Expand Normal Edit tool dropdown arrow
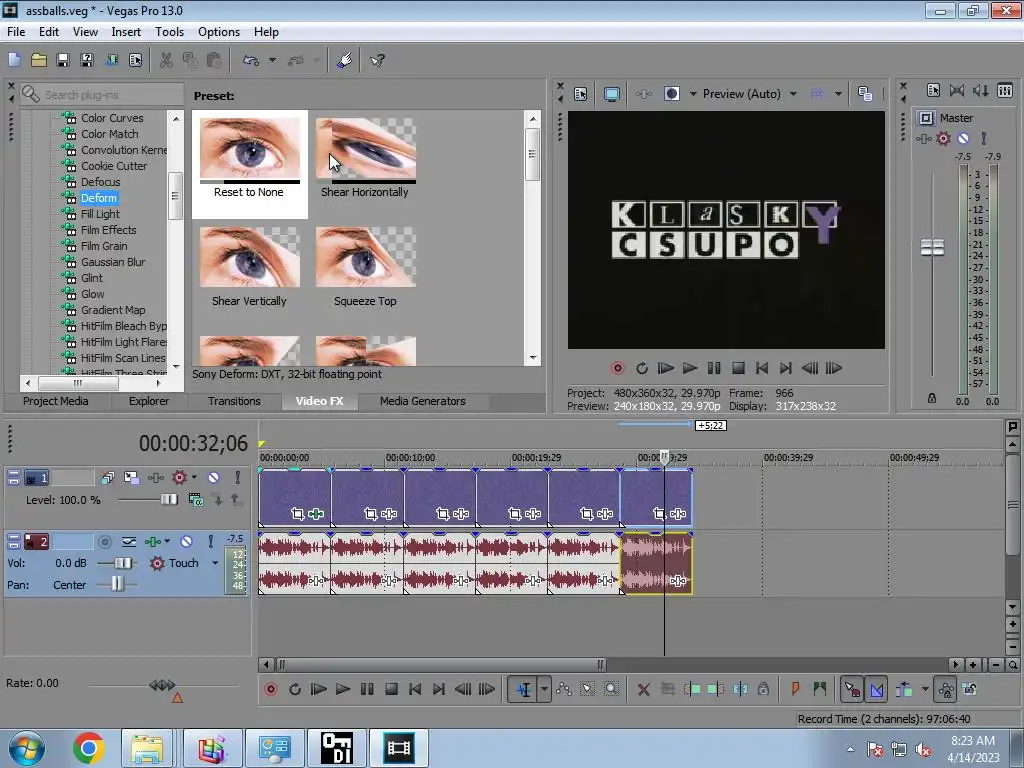Viewport: 1024px width, 768px height. point(544,689)
